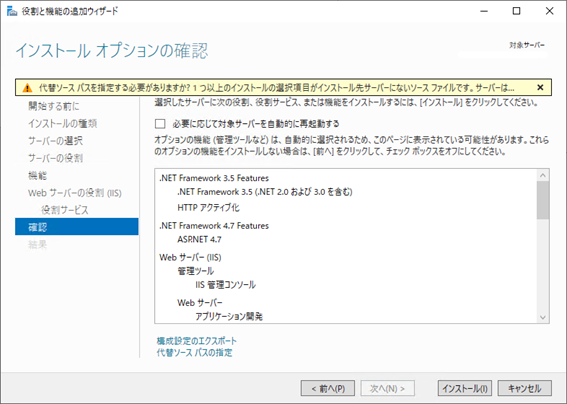Image resolution: width=567 pixels, height=404 pixels.
Task: Click the 前へ(P) back button
Action: click(328, 388)
